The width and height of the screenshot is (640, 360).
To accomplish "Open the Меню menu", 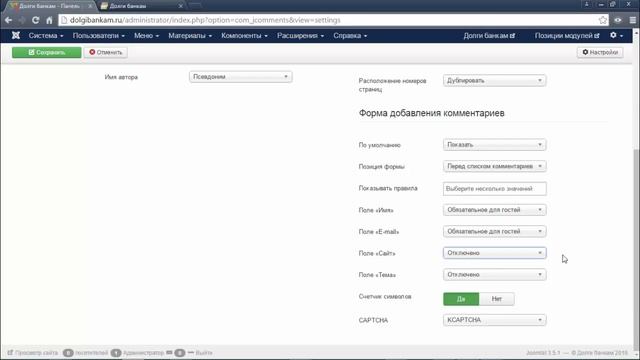I will [146, 36].
